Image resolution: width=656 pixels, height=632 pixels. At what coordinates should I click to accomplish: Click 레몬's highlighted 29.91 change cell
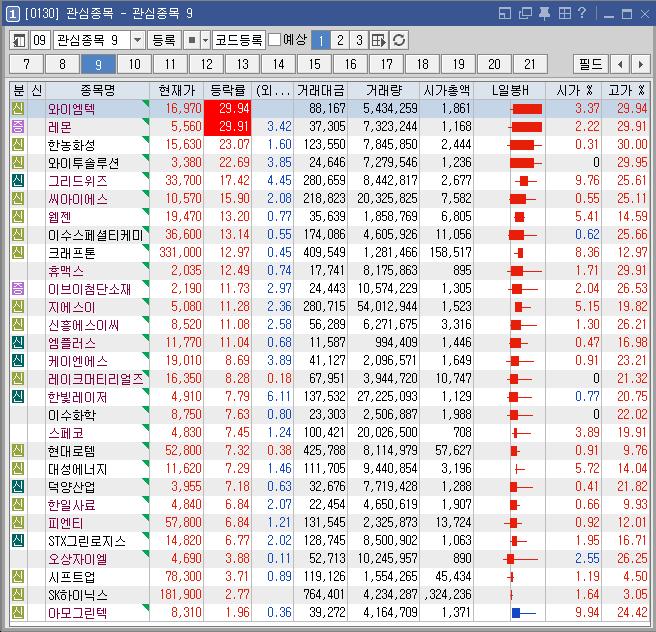[x=228, y=127]
